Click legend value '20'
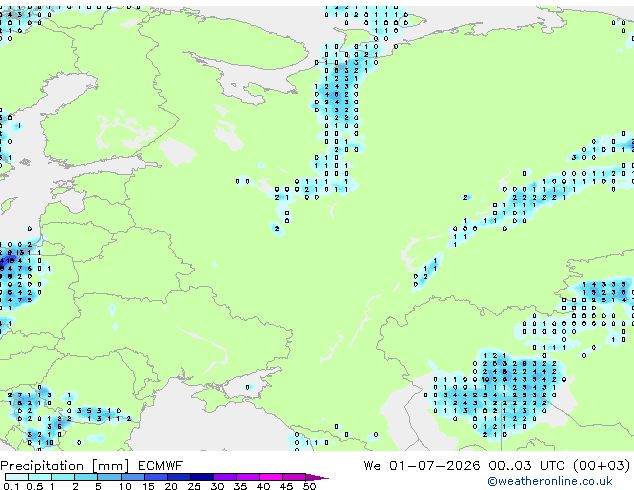 (171, 486)
